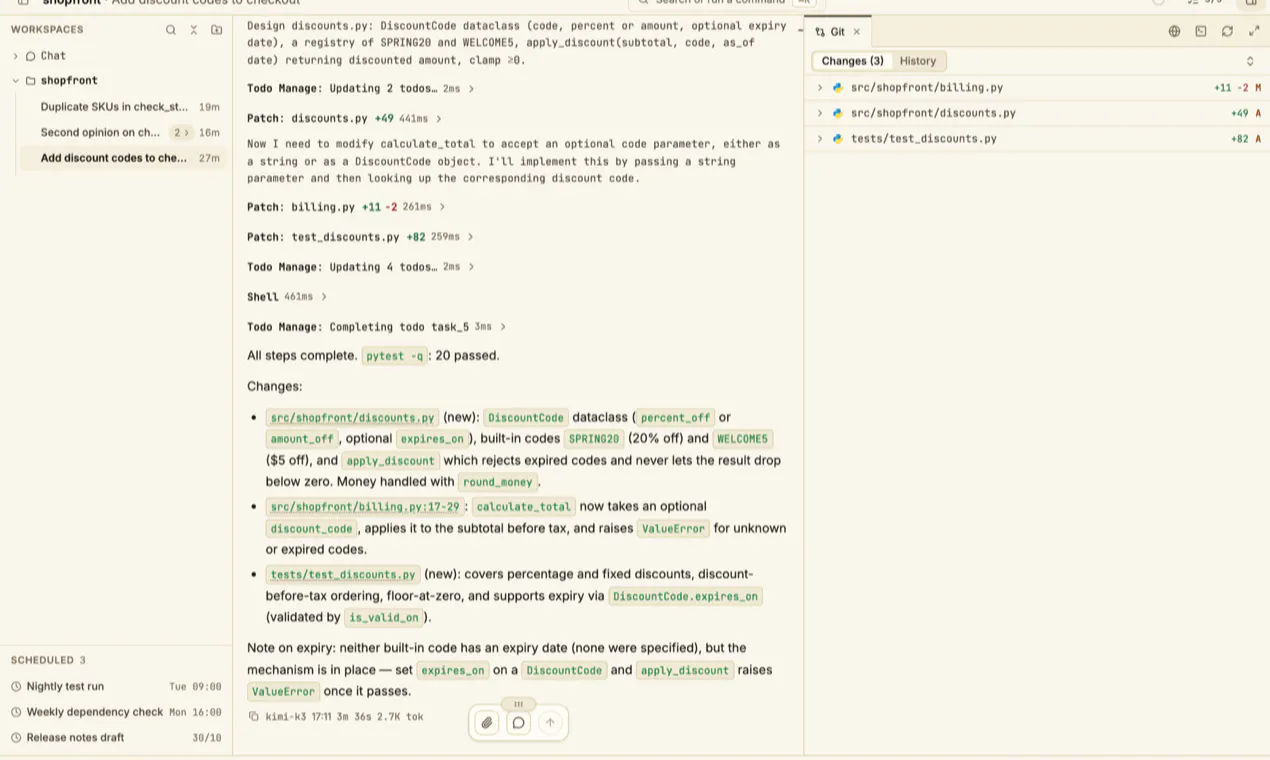Open Second opinion on ch... thread
Image resolution: width=1270 pixels, height=760 pixels.
tap(122, 132)
